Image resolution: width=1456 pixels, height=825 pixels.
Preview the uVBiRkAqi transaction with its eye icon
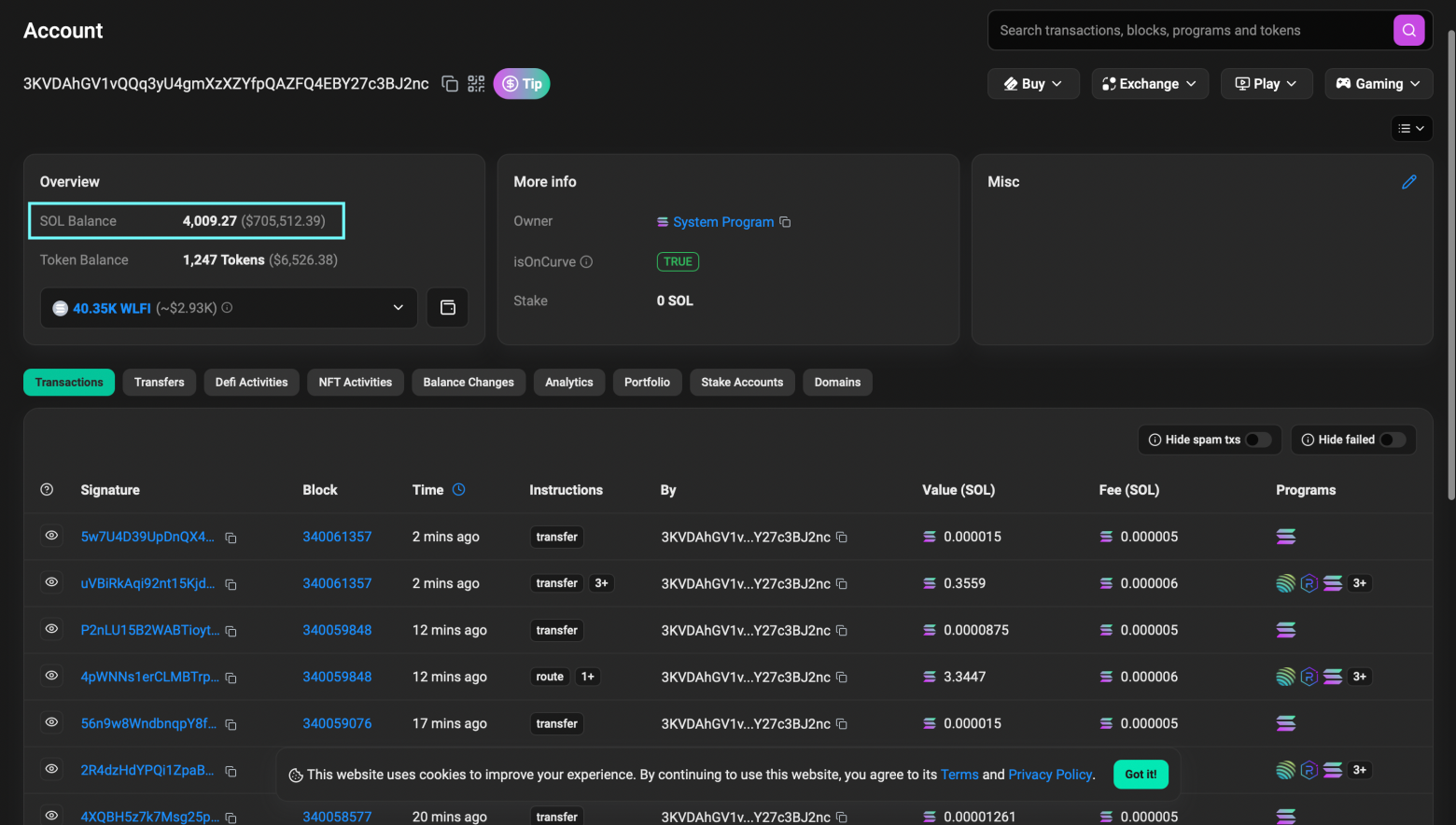point(51,583)
